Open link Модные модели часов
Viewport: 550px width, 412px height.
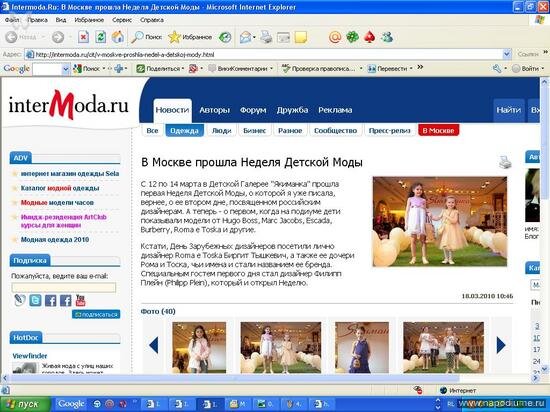tap(57, 202)
